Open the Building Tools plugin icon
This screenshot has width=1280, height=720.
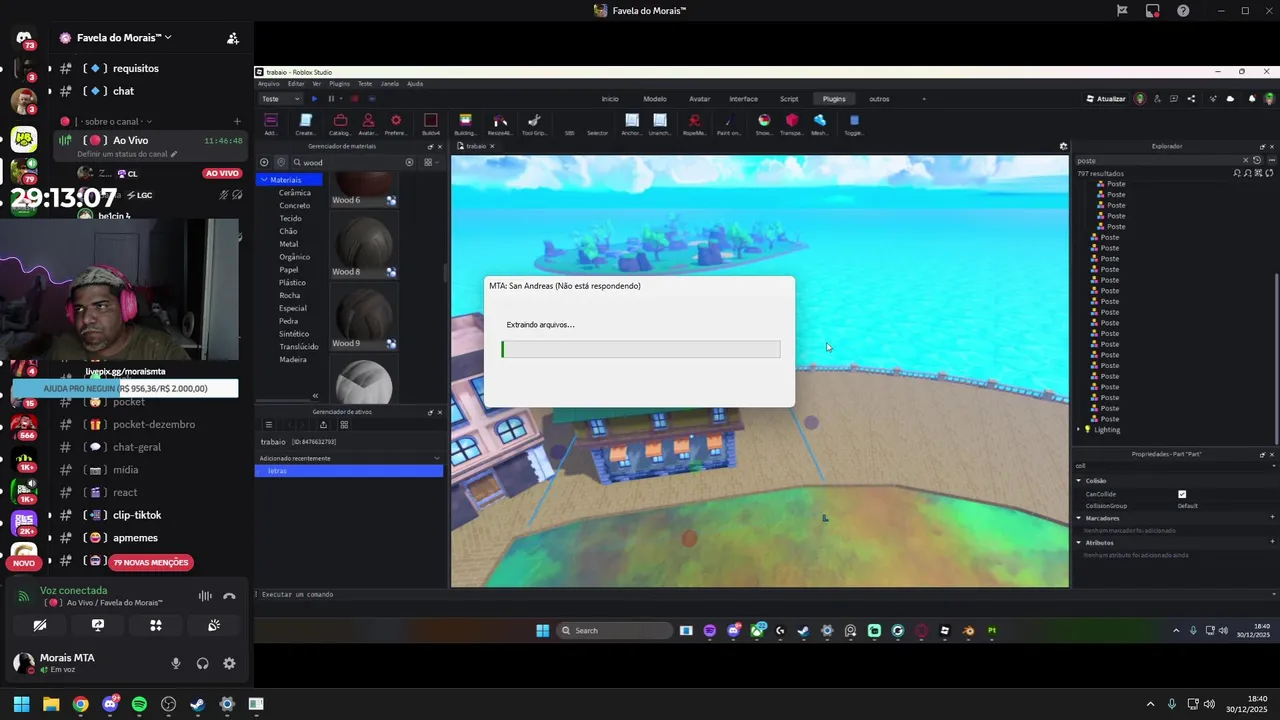(x=465, y=121)
